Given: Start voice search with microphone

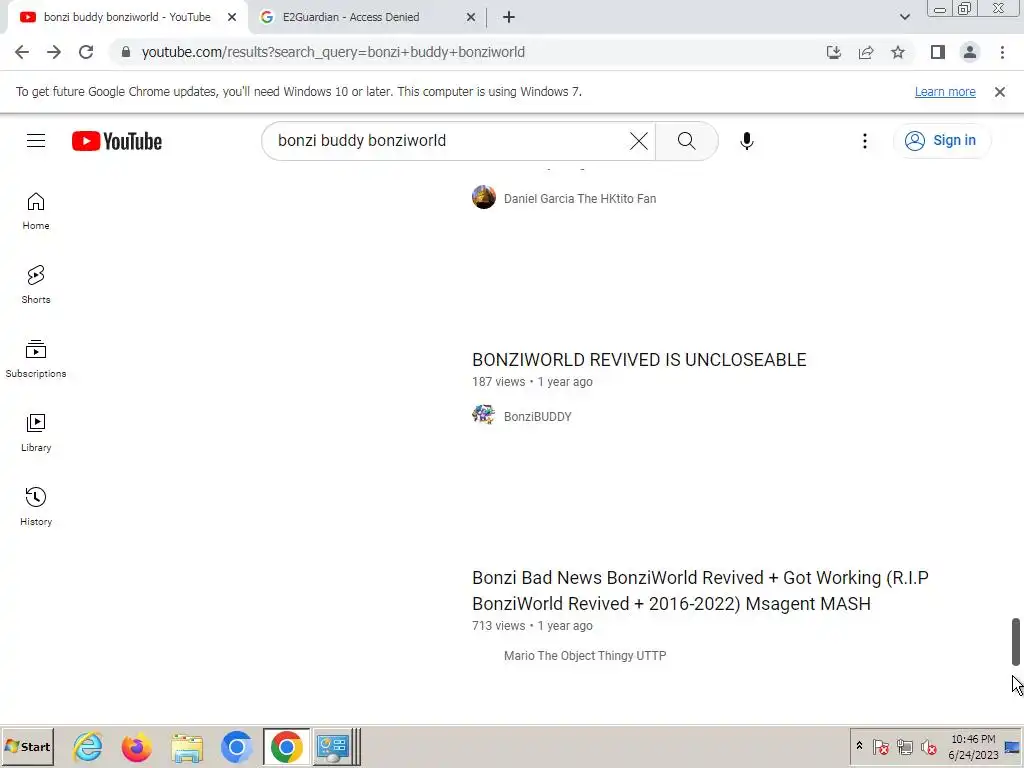Looking at the screenshot, I should (746, 140).
